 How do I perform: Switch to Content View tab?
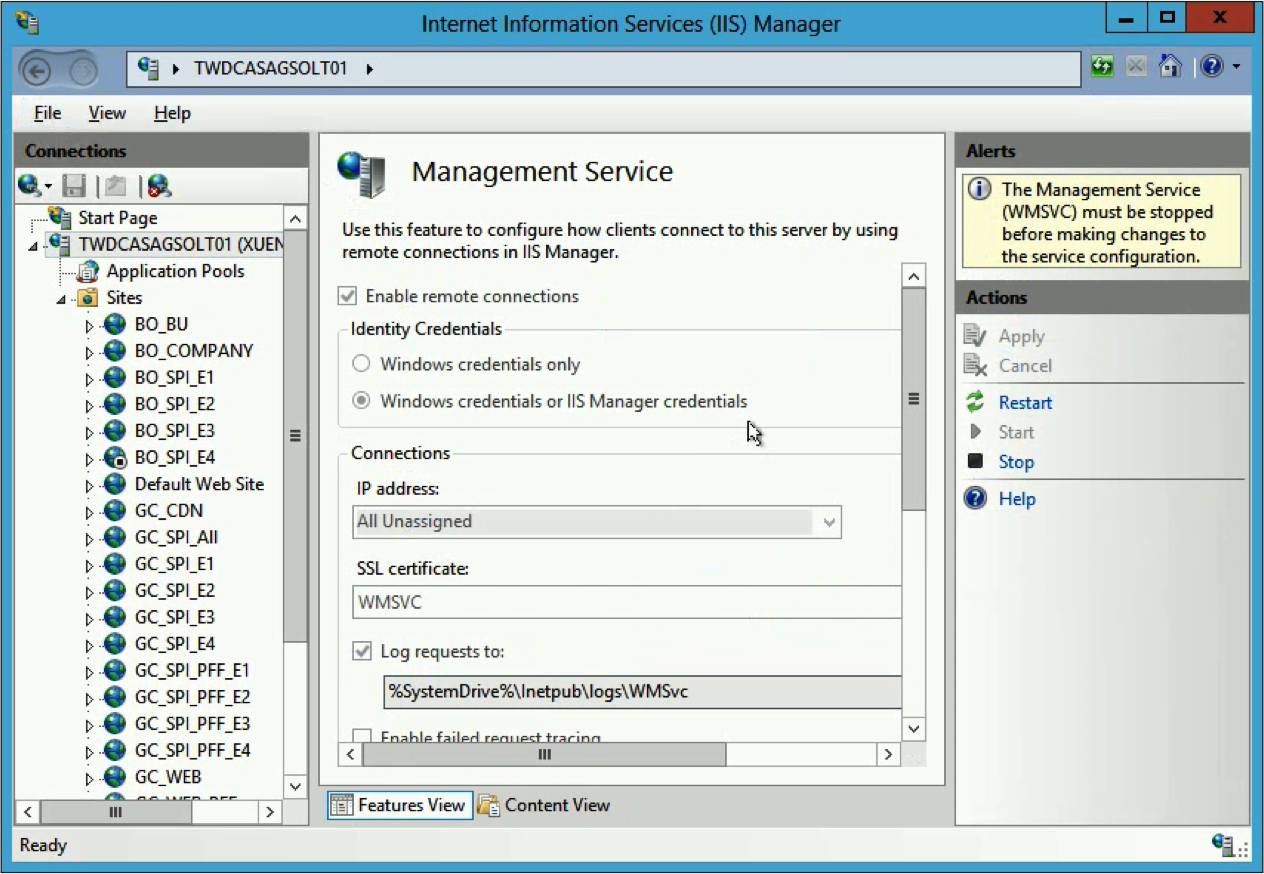pos(544,805)
